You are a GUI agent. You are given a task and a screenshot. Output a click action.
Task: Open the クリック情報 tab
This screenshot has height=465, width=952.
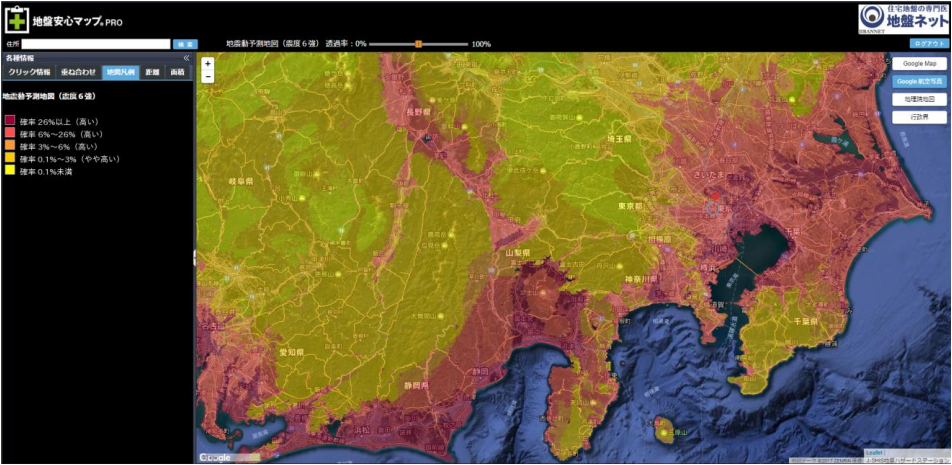tap(29, 72)
